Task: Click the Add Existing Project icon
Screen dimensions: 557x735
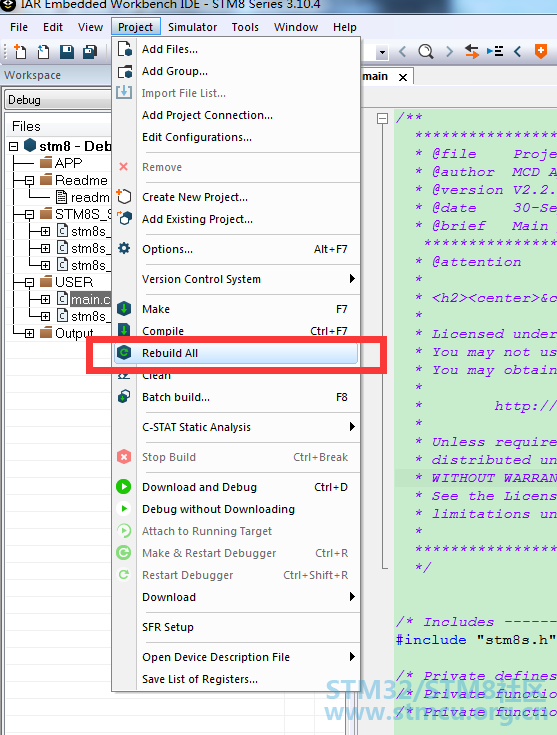Action: pyautogui.click(x=124, y=218)
